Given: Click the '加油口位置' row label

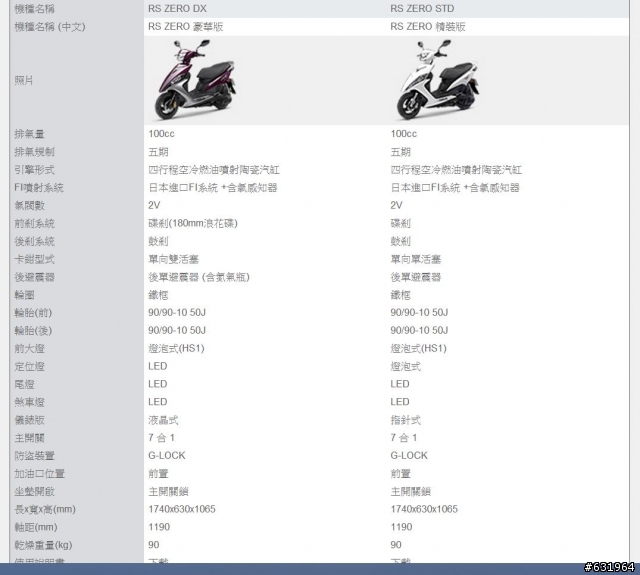Looking at the screenshot, I should (39, 474).
